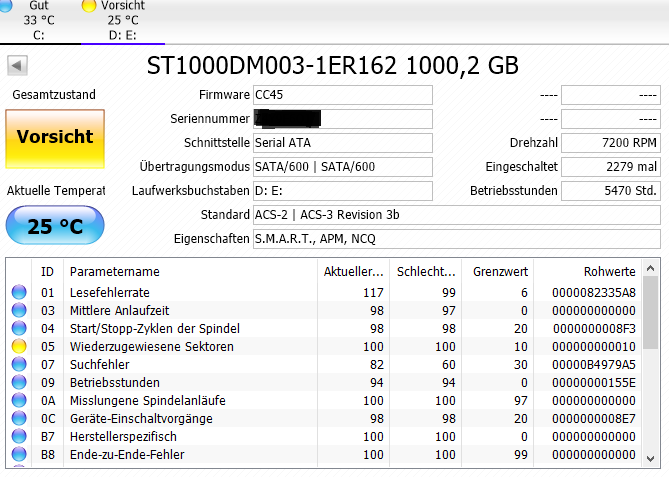
Task: Click the Laufwerksbuchstaben field D: E:
Action: (343, 190)
